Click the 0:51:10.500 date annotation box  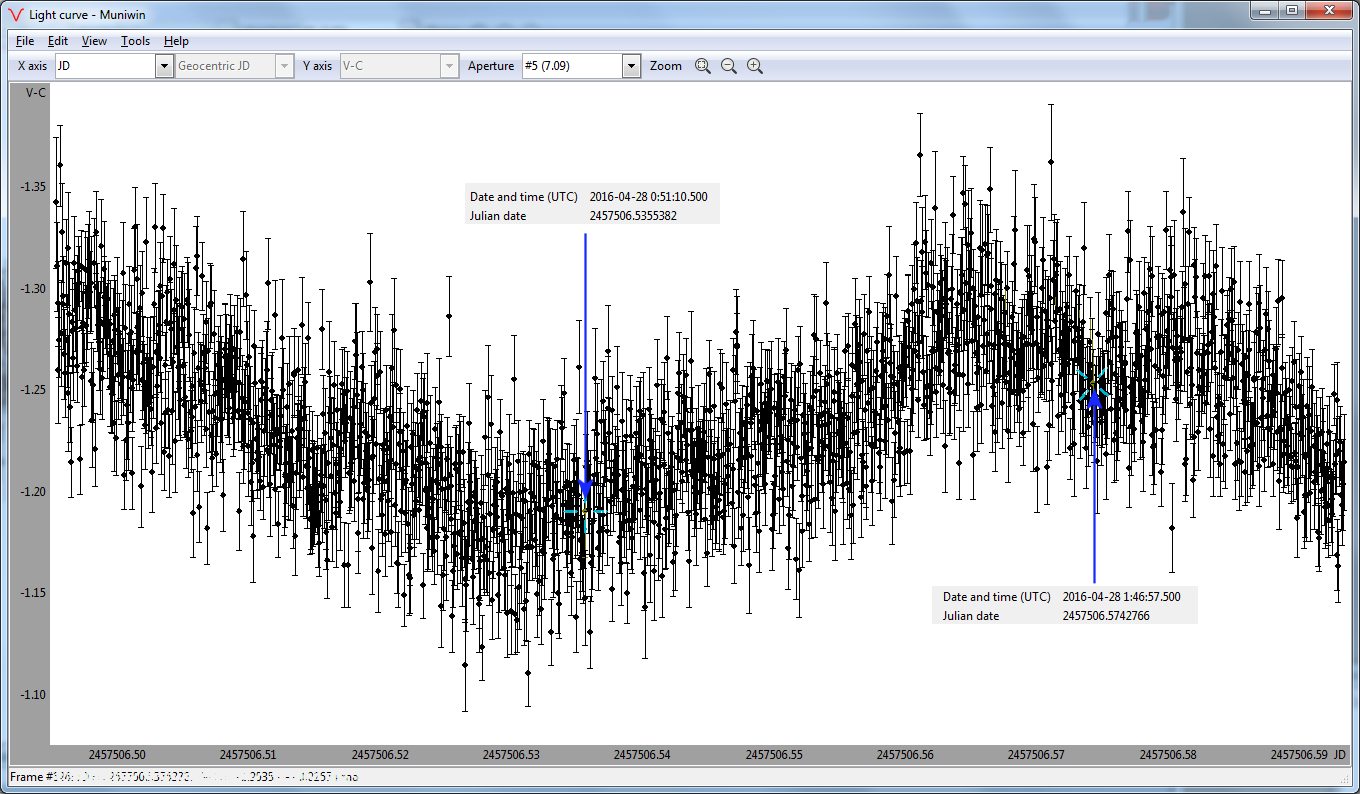[592, 206]
